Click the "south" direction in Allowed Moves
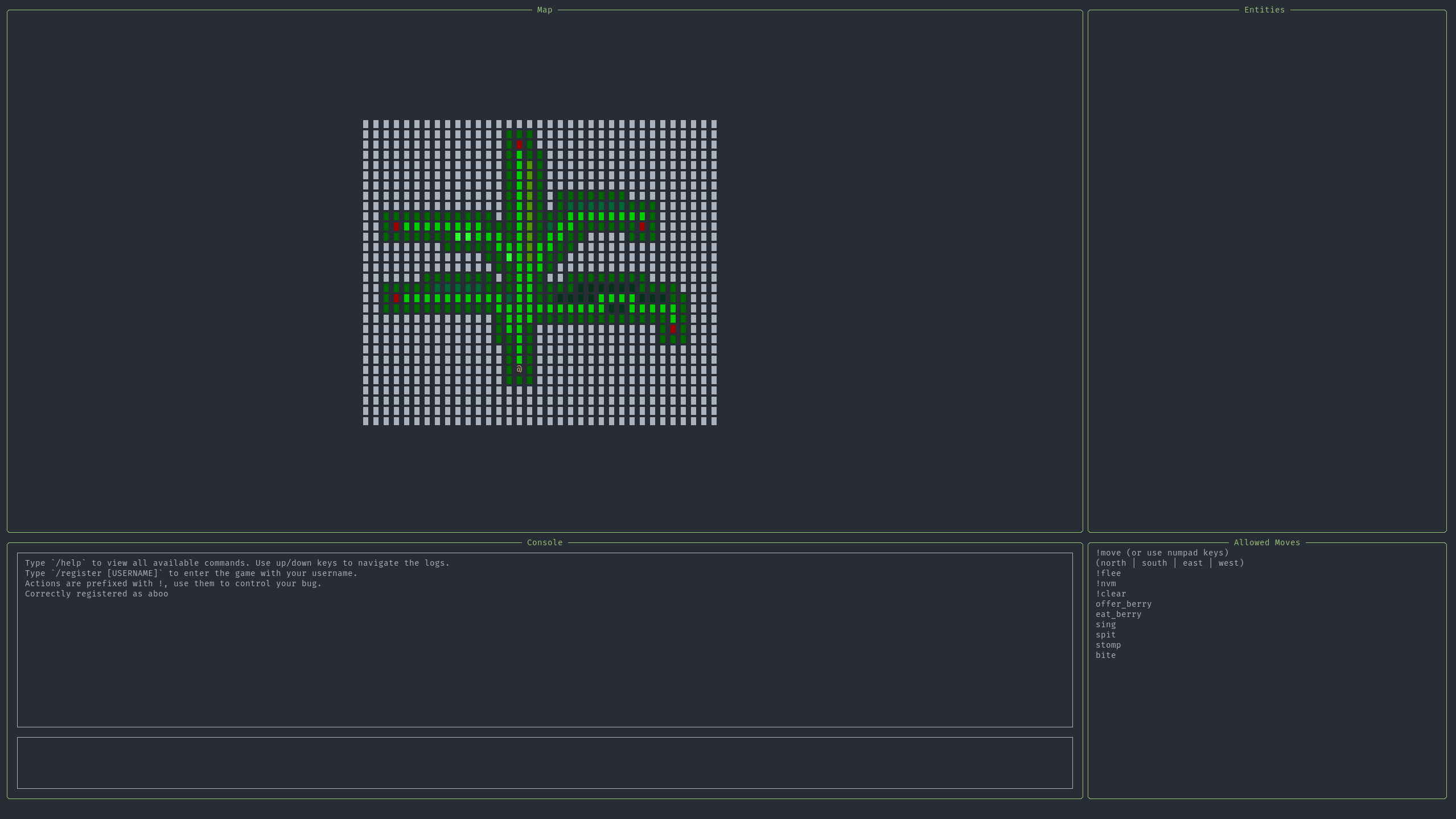The height and width of the screenshot is (819, 1456). click(1154, 563)
